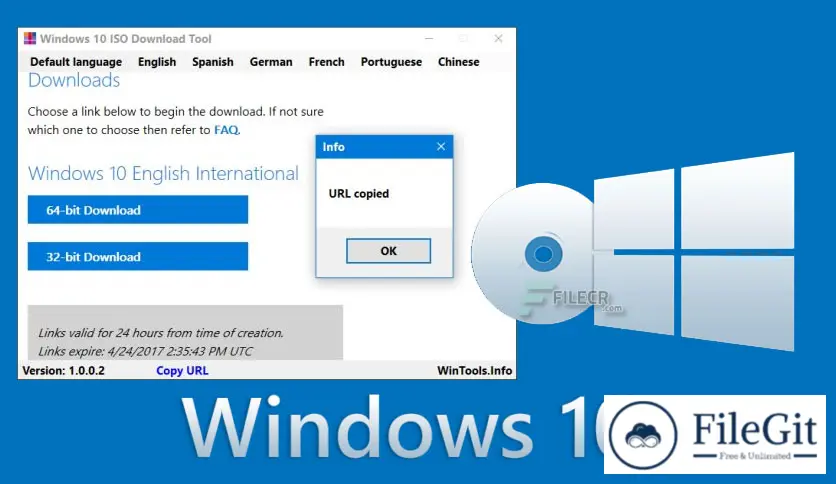Click the window title text
The width and height of the screenshot is (836, 484).
click(x=126, y=39)
